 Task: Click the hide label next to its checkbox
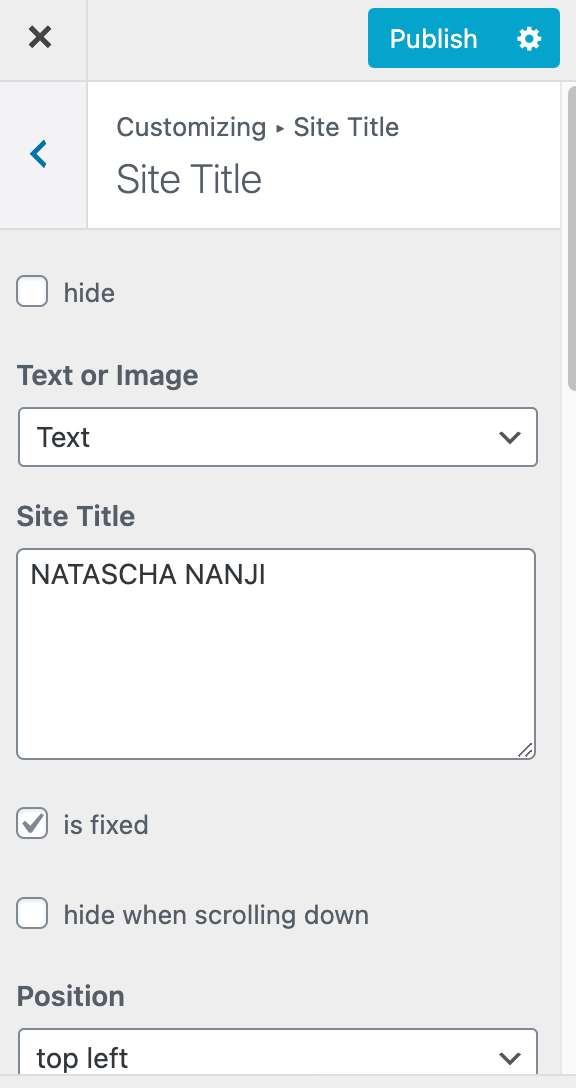point(89,292)
